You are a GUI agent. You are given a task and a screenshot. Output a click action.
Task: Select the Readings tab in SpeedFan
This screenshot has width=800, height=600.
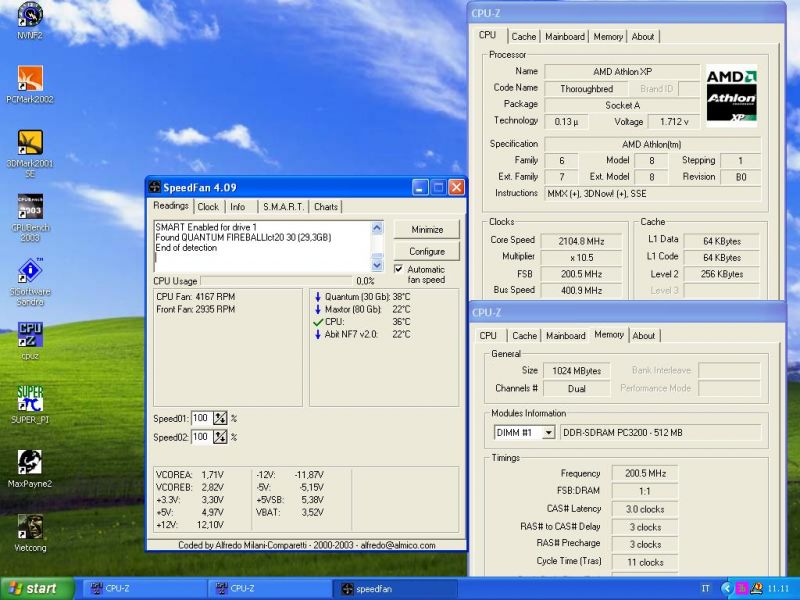pos(171,206)
